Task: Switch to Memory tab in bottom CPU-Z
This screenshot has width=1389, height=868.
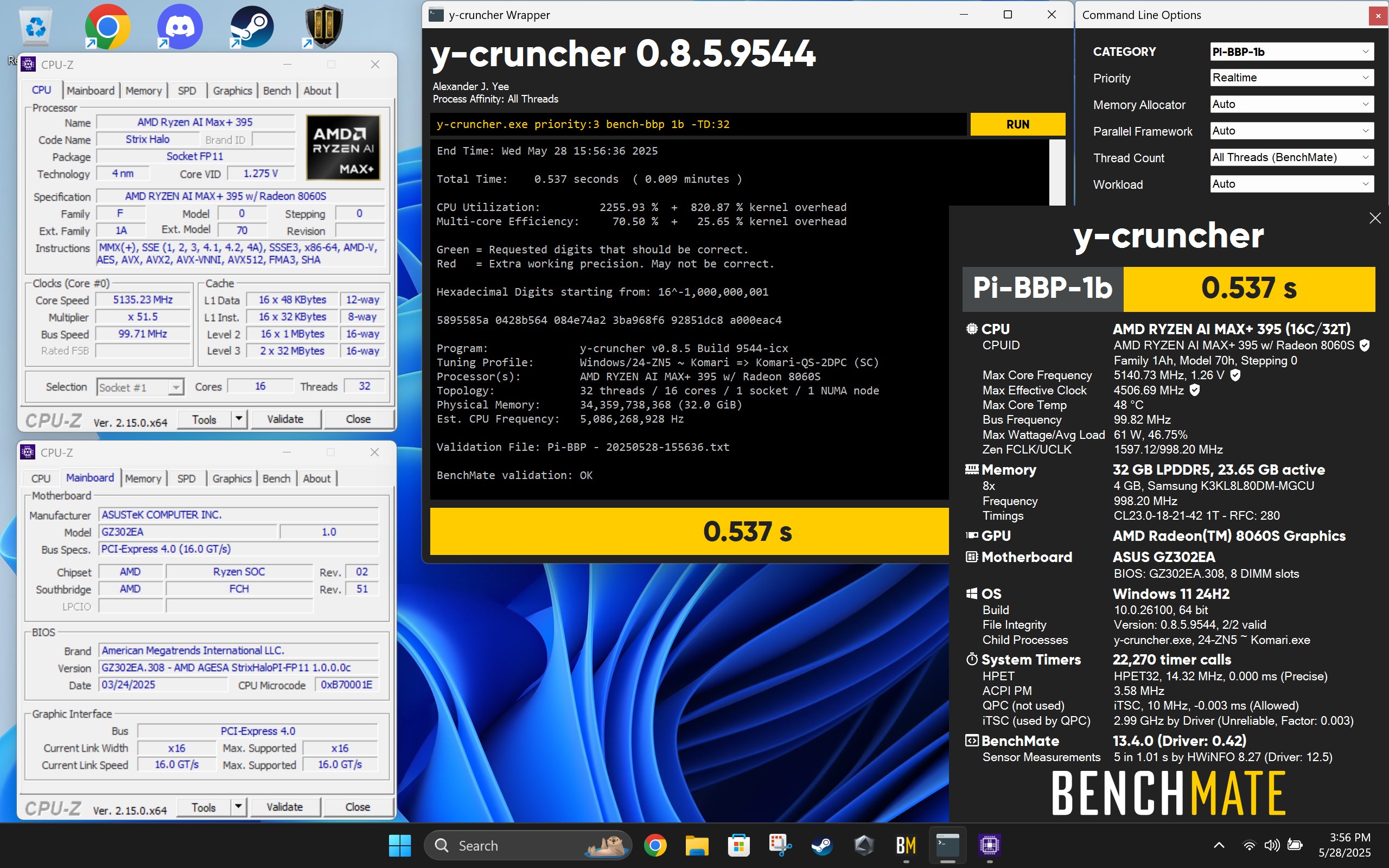Action: [x=143, y=479]
